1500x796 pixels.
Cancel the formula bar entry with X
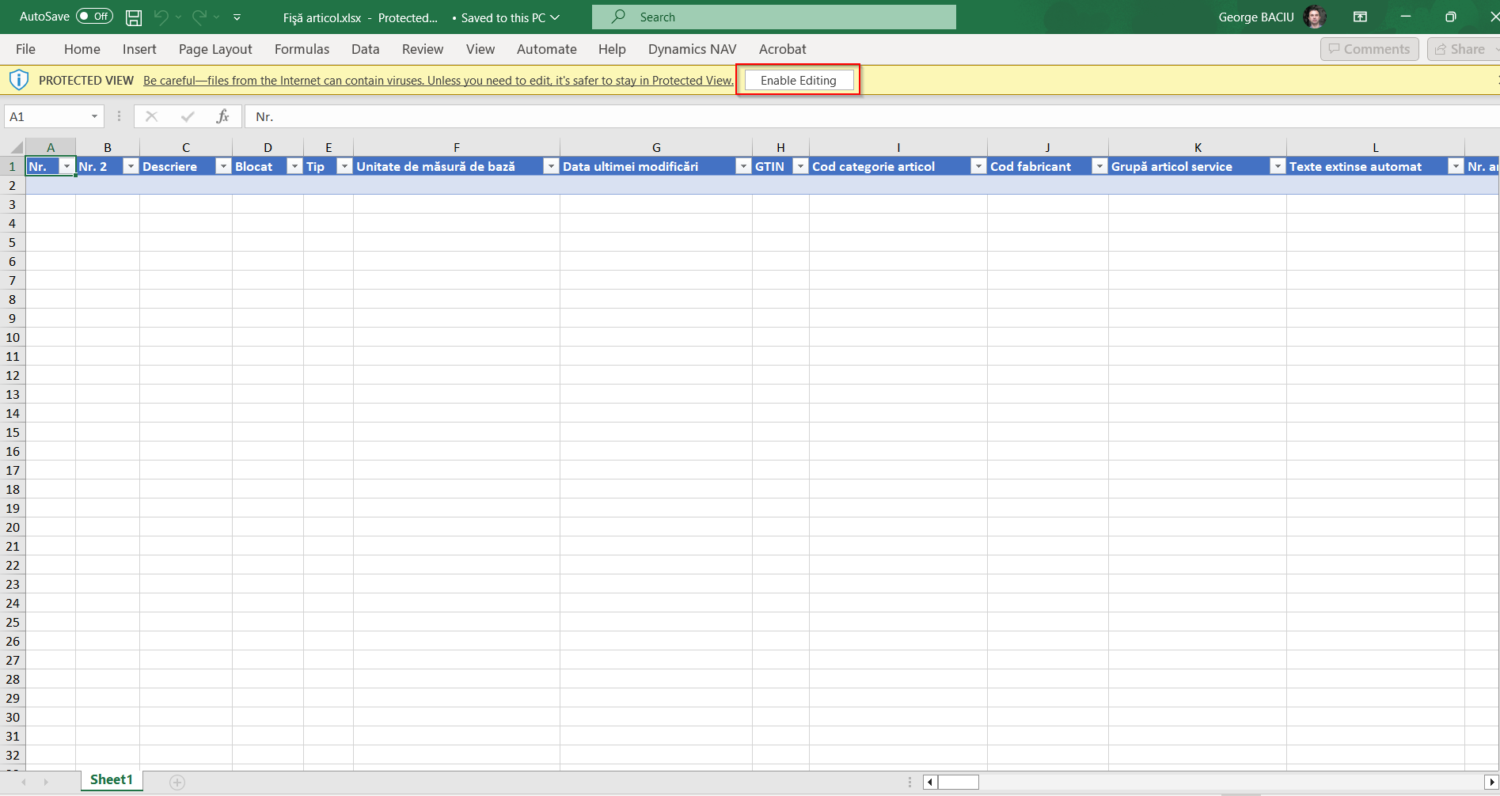click(151, 116)
